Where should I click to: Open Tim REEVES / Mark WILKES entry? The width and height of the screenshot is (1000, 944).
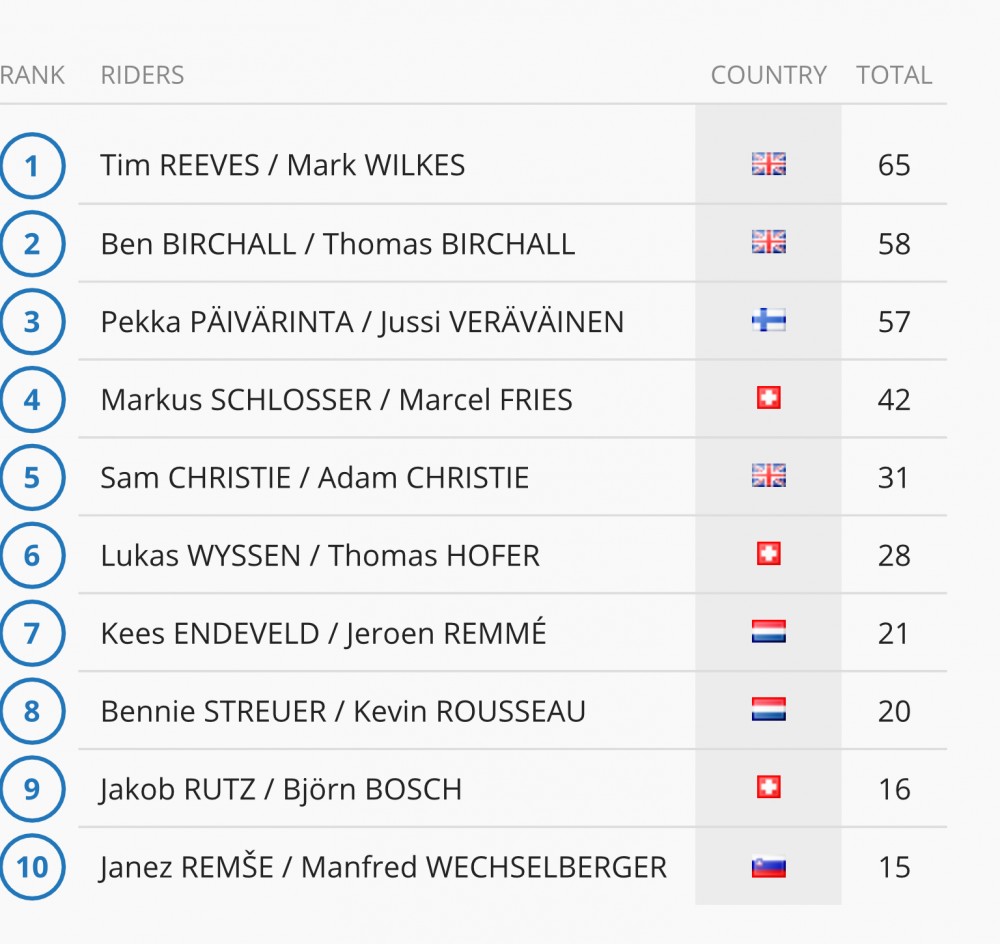(x=283, y=165)
